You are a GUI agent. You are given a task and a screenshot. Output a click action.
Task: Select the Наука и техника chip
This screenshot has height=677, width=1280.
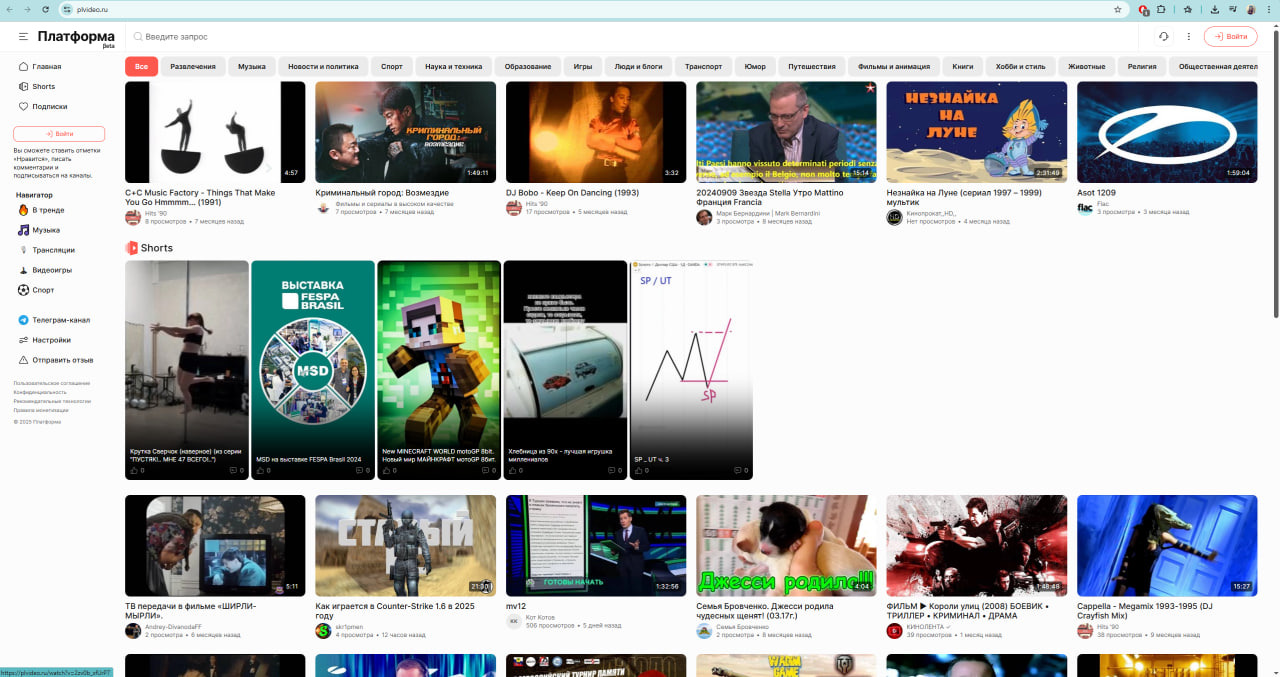[x=454, y=67]
